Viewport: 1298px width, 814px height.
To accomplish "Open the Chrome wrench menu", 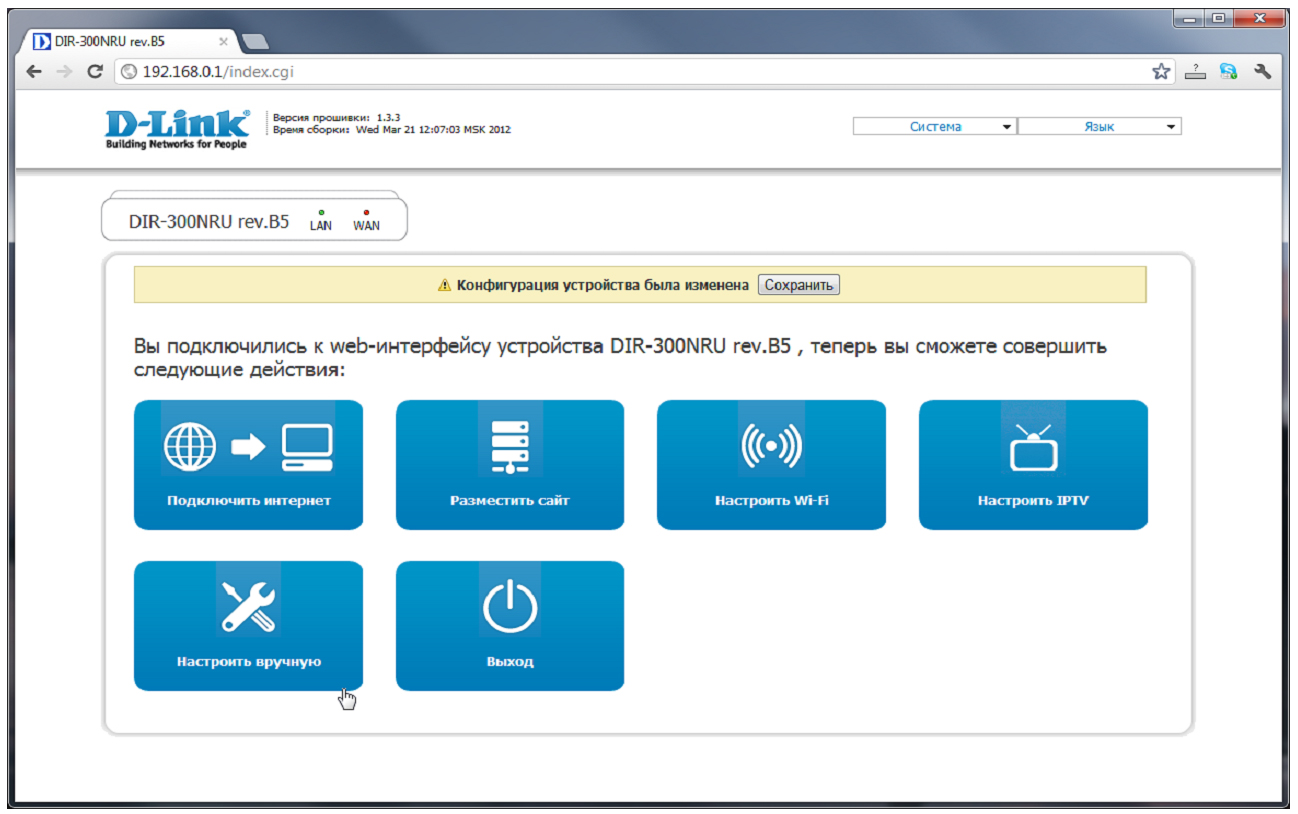I will (1262, 72).
